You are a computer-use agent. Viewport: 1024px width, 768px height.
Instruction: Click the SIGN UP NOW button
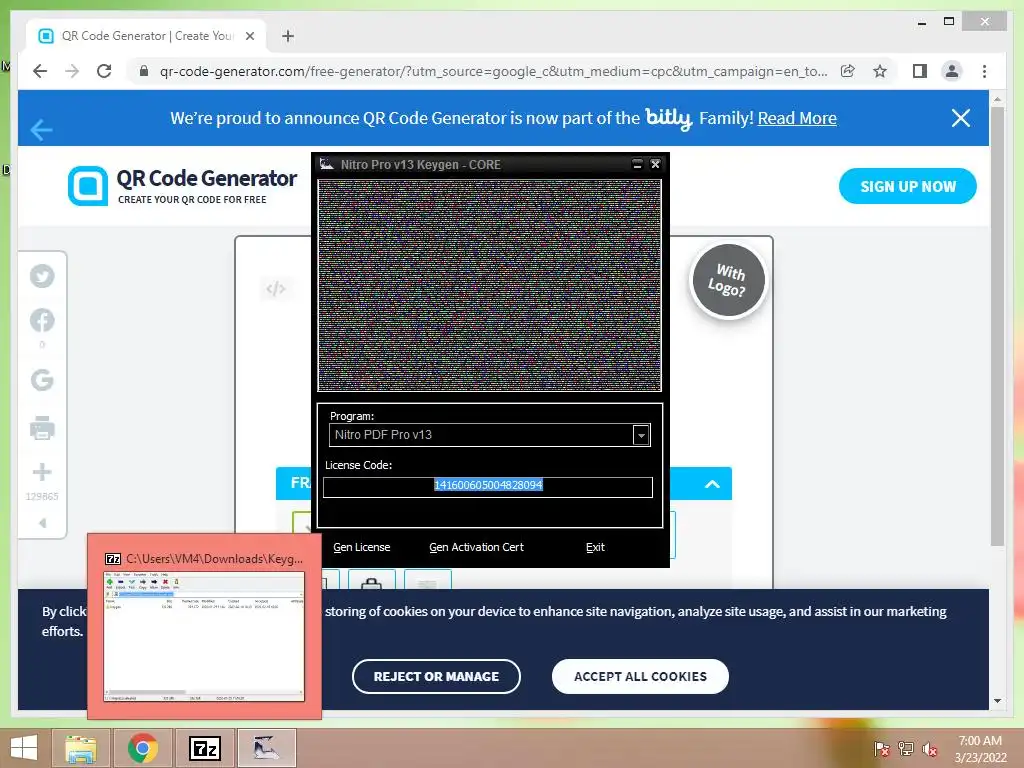pyautogui.click(x=908, y=186)
